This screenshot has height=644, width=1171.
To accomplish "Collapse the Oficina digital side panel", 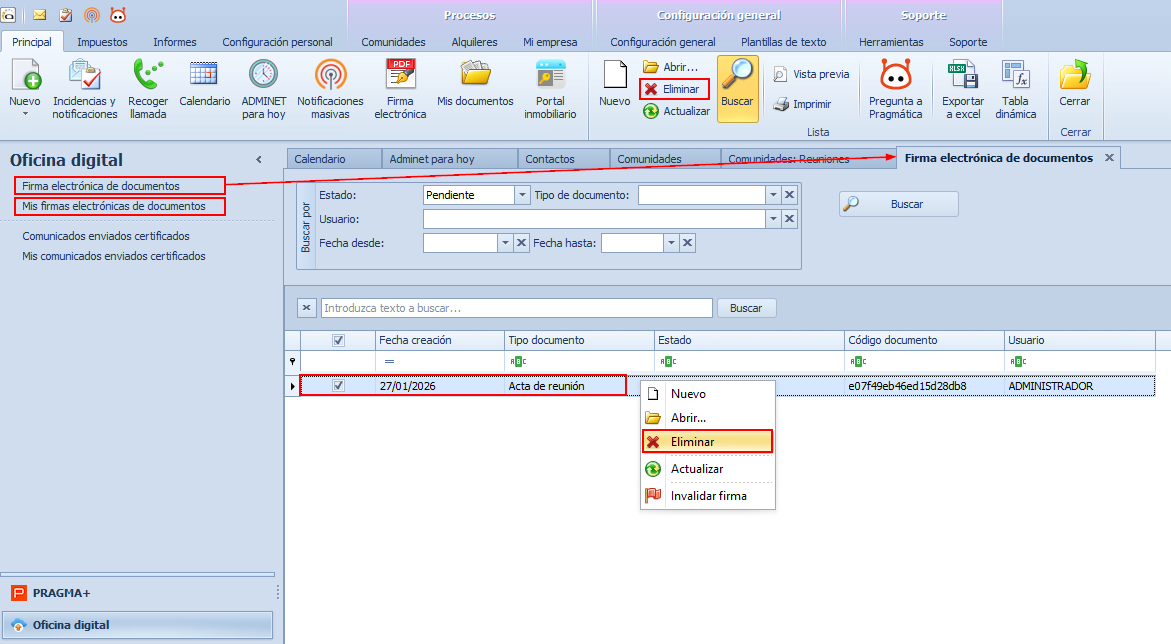I will (x=259, y=159).
